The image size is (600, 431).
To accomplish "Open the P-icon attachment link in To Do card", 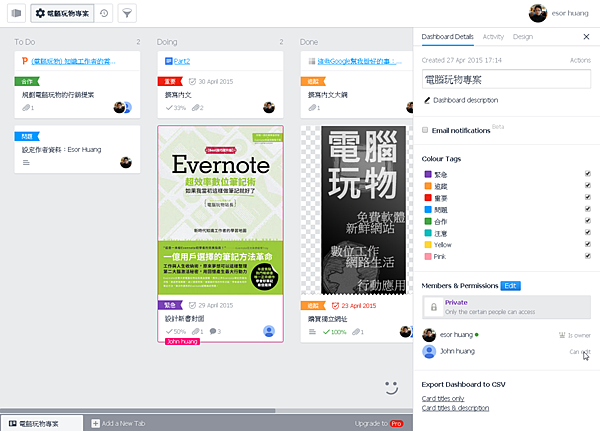I will point(73,61).
